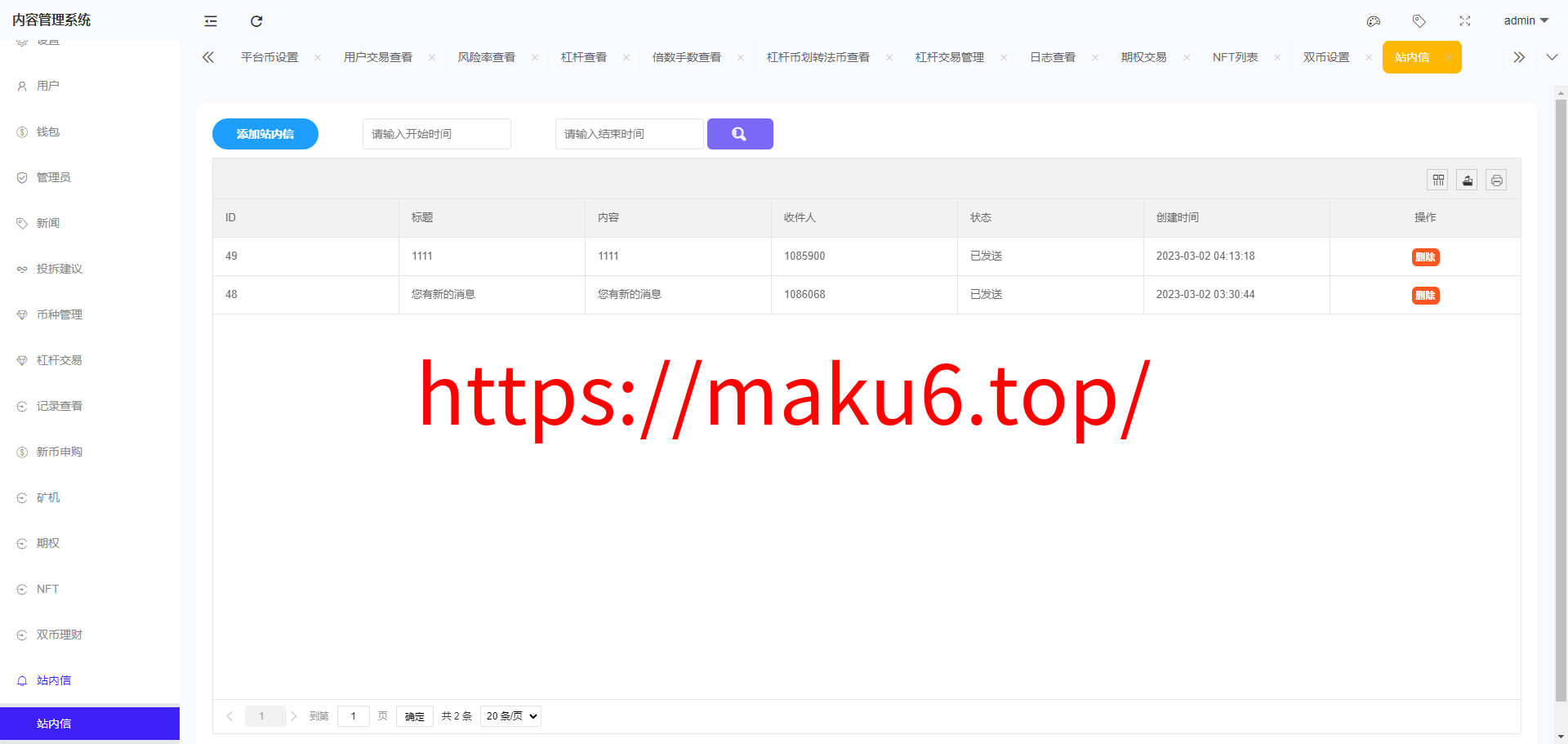Close the 平台币设置 tab
The height and width of the screenshot is (744, 1568).
[318, 57]
